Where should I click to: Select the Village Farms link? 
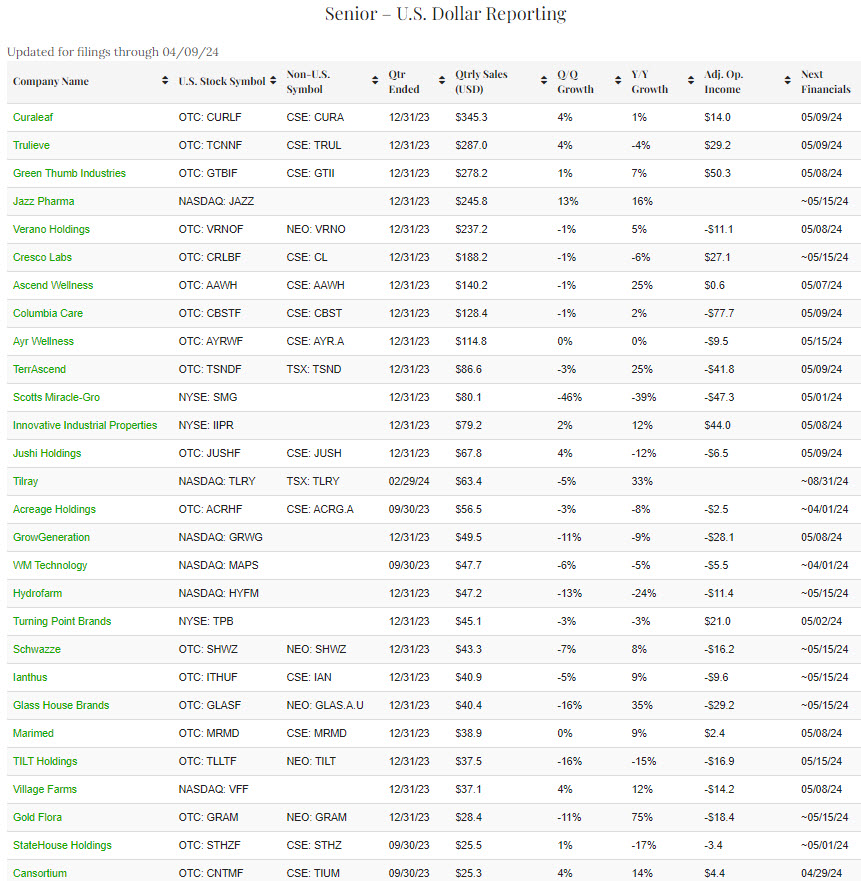tap(45, 789)
